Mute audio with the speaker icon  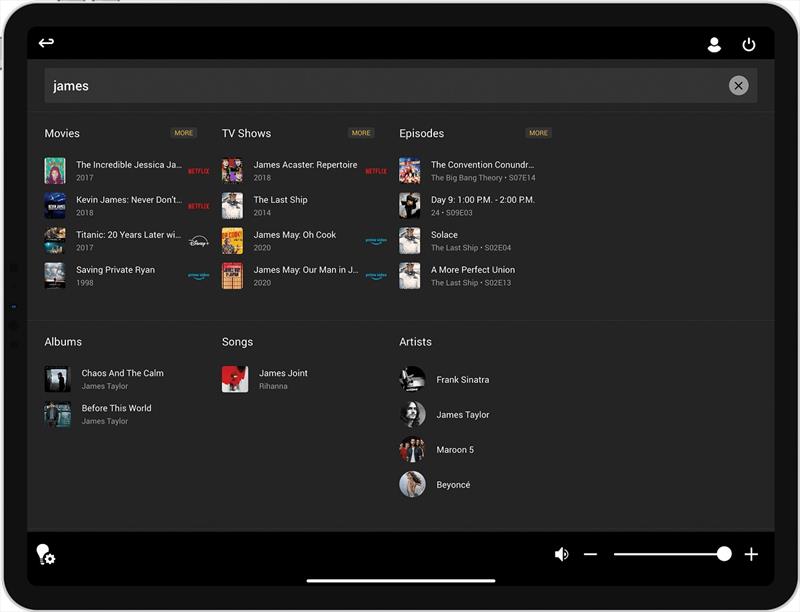pos(562,554)
